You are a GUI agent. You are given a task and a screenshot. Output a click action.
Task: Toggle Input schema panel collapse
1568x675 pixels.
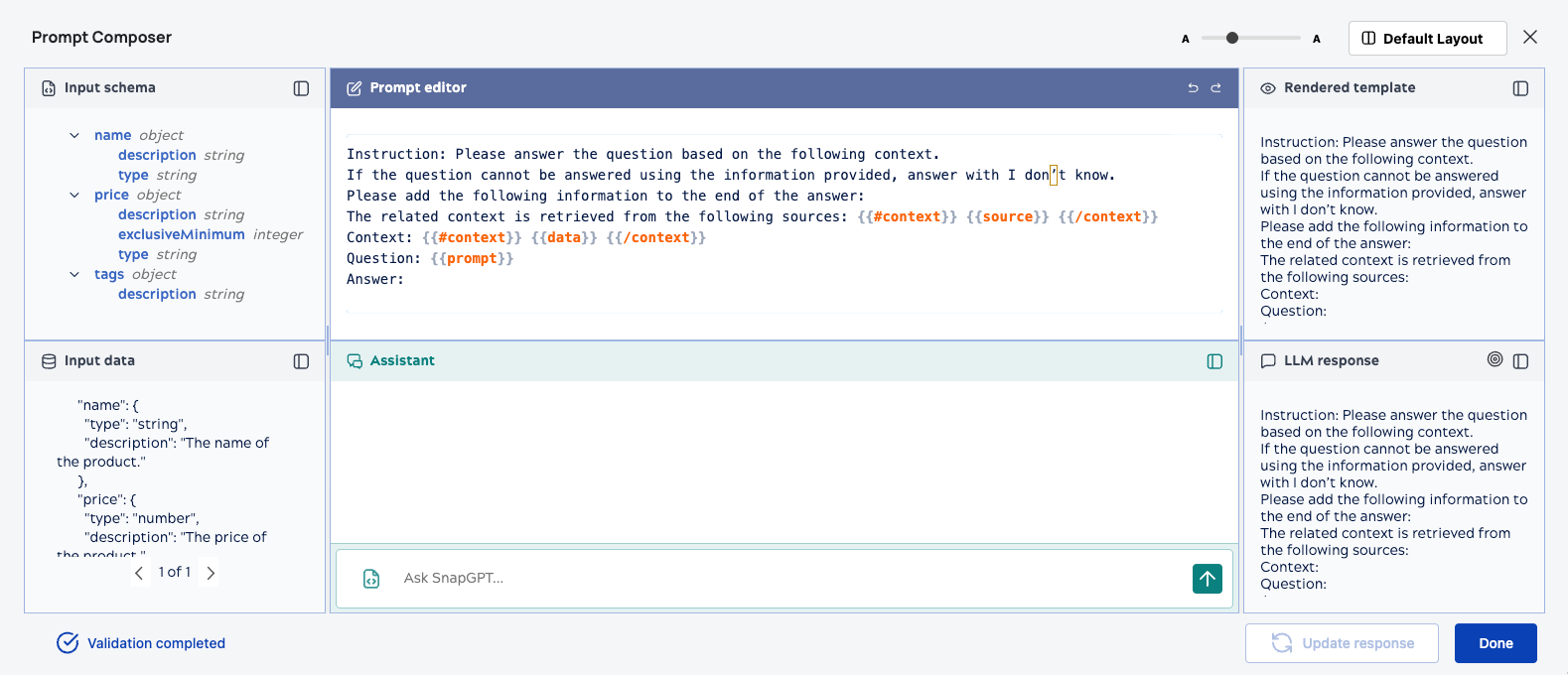point(301,88)
